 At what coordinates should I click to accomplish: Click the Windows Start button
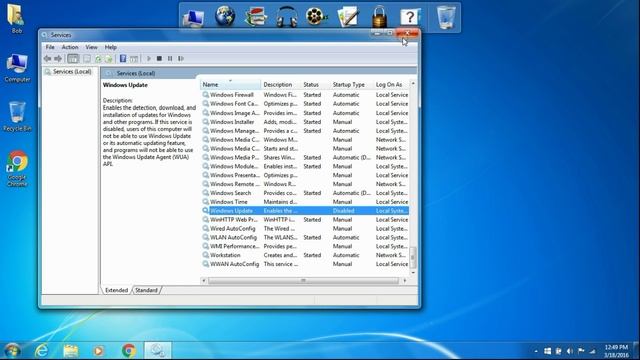[12, 351]
